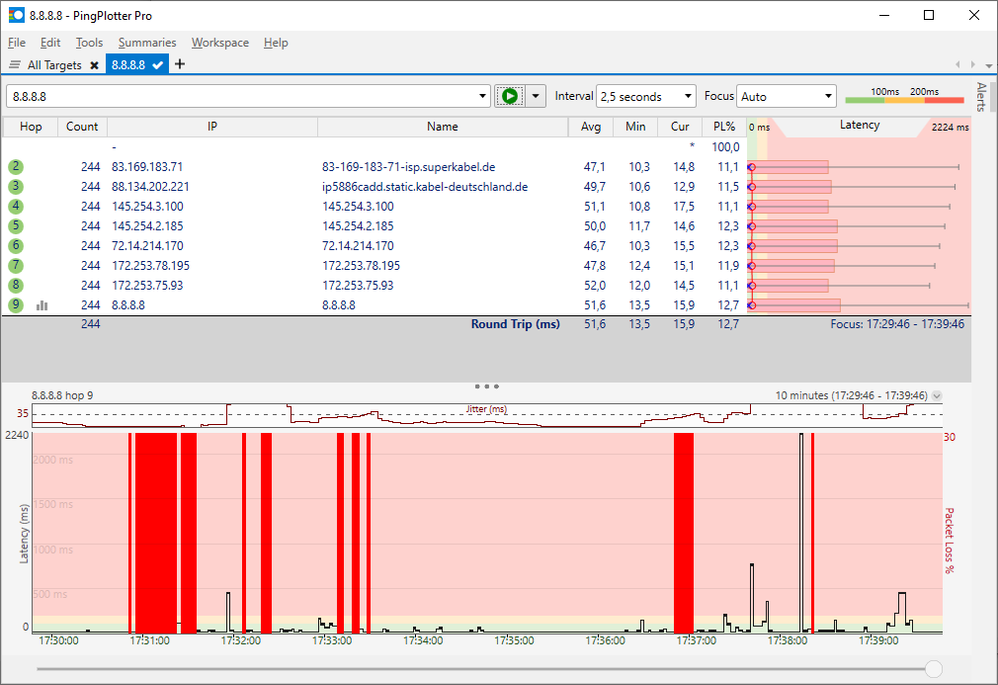Screen dimensions: 998x685
Task: Open the Alerts side panel
Action: click(x=981, y=96)
